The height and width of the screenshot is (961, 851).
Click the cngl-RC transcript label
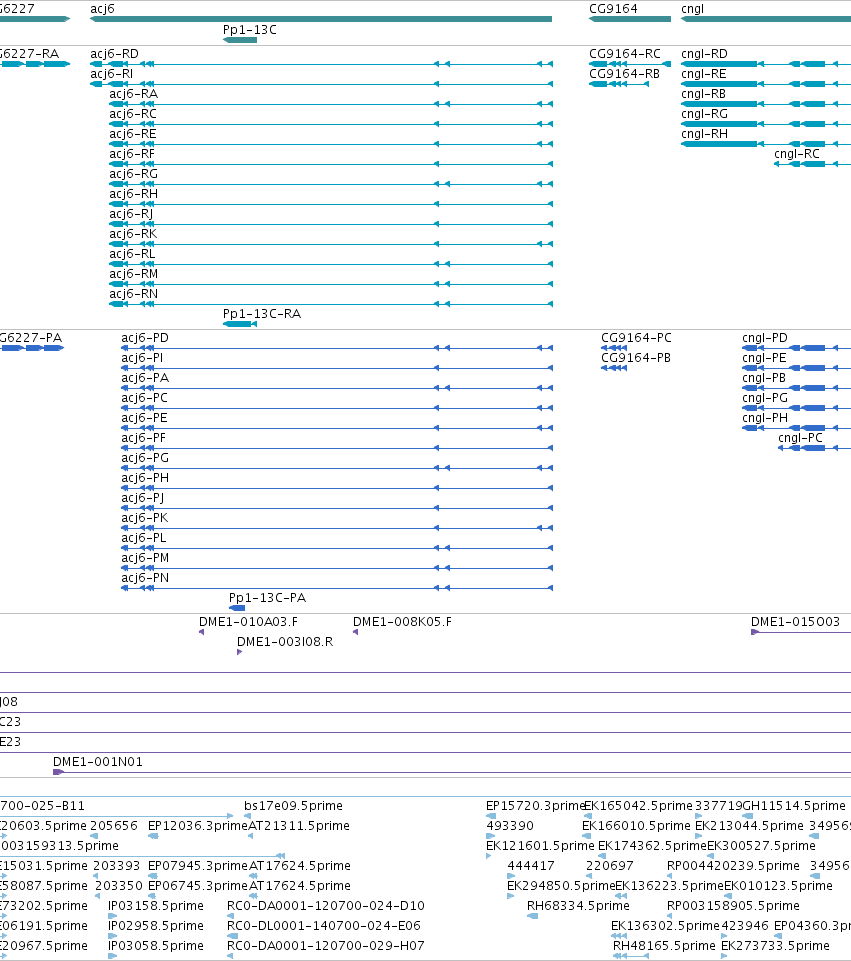click(796, 154)
